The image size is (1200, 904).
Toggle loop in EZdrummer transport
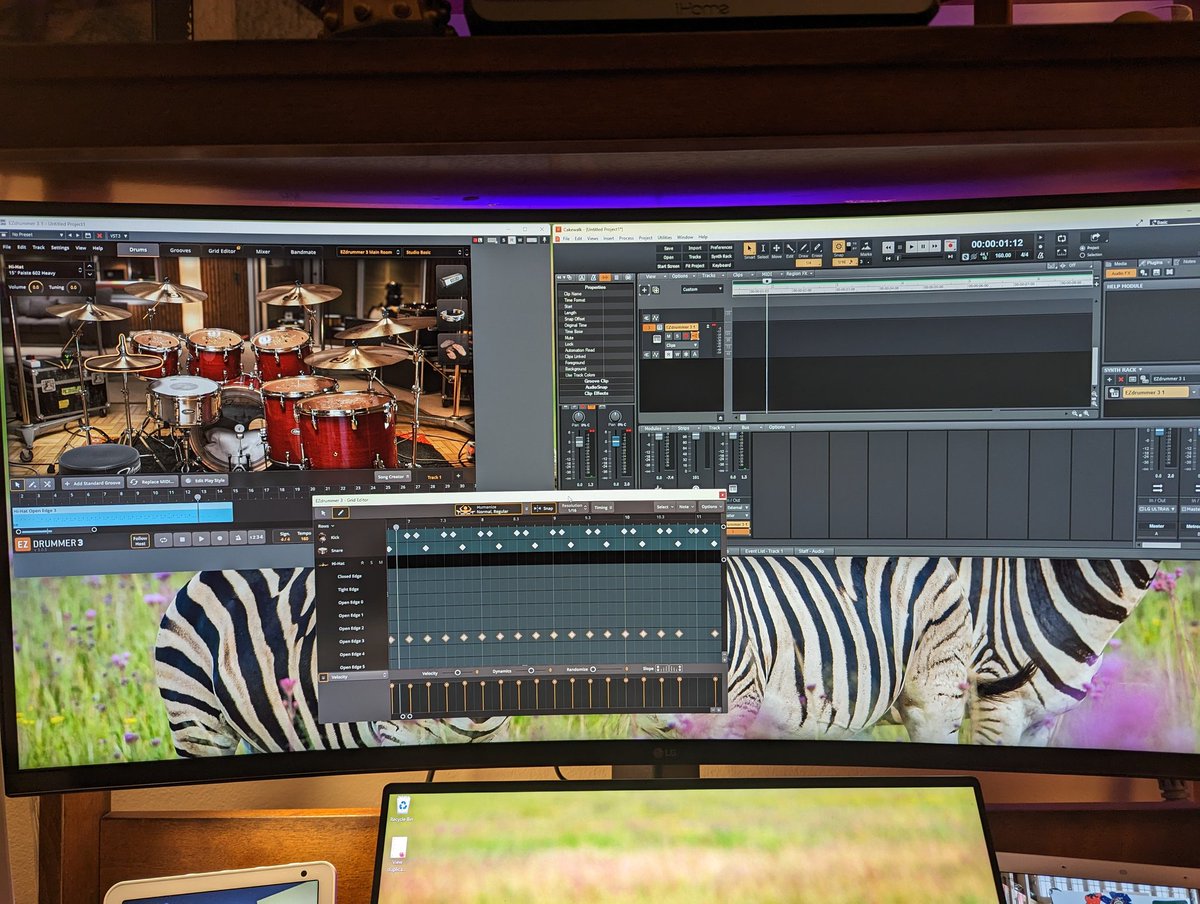(163, 539)
